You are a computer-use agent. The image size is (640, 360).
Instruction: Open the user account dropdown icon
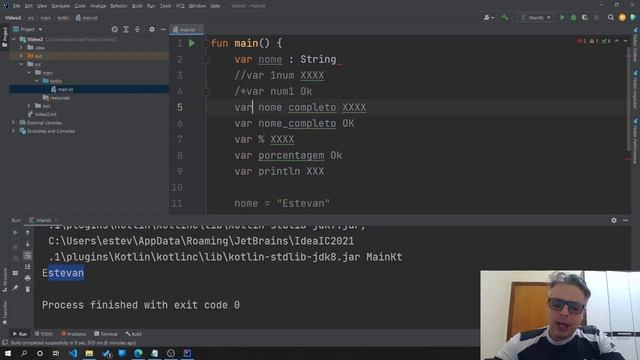[x=489, y=18]
